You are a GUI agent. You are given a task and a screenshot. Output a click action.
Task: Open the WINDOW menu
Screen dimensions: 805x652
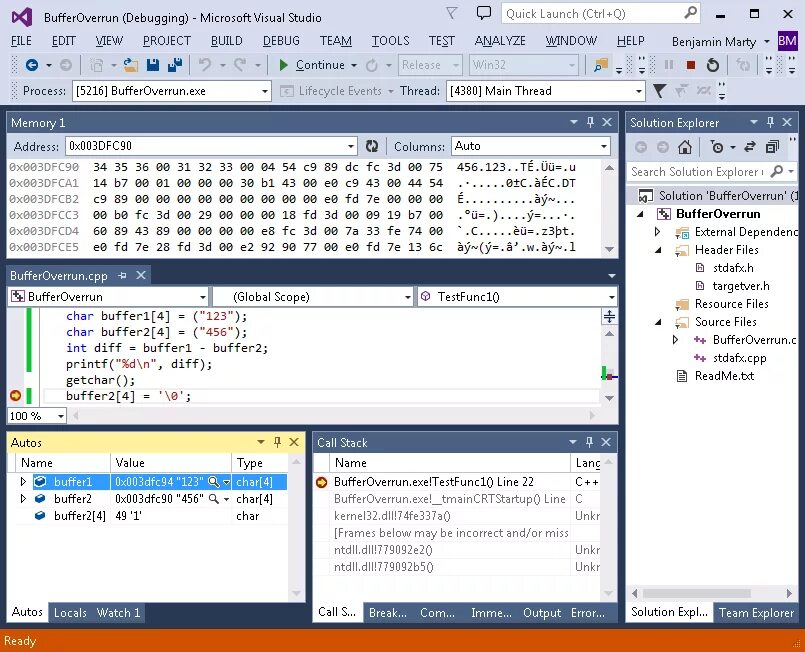[x=571, y=41]
